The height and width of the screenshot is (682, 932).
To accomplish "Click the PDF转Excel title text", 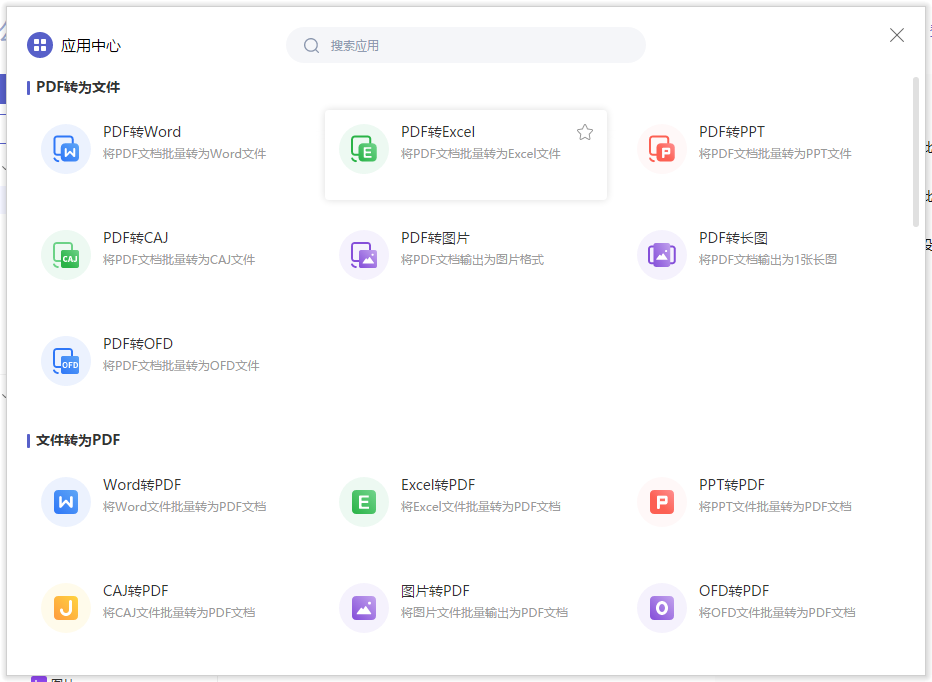I will click(x=438, y=132).
